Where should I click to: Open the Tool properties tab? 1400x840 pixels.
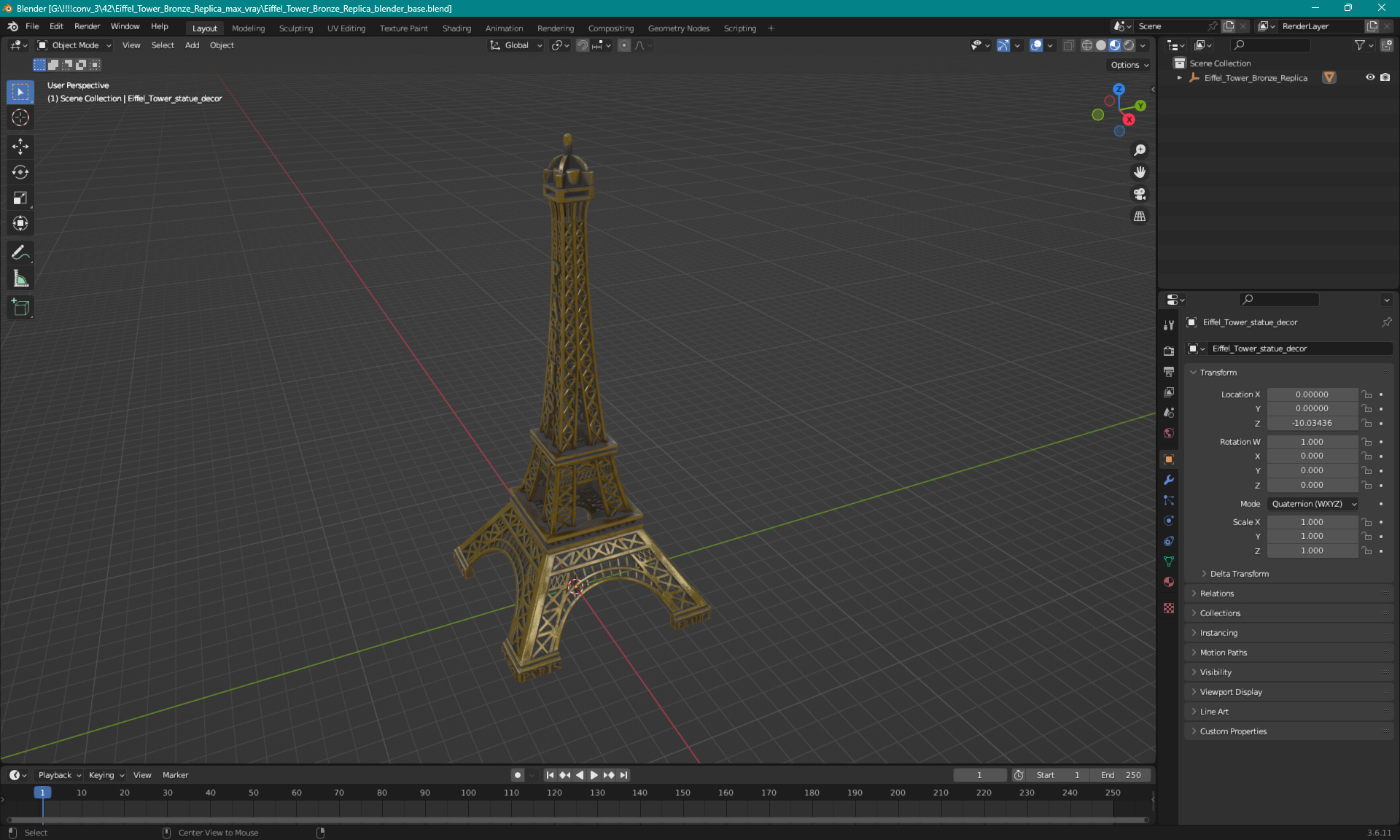pyautogui.click(x=1169, y=325)
